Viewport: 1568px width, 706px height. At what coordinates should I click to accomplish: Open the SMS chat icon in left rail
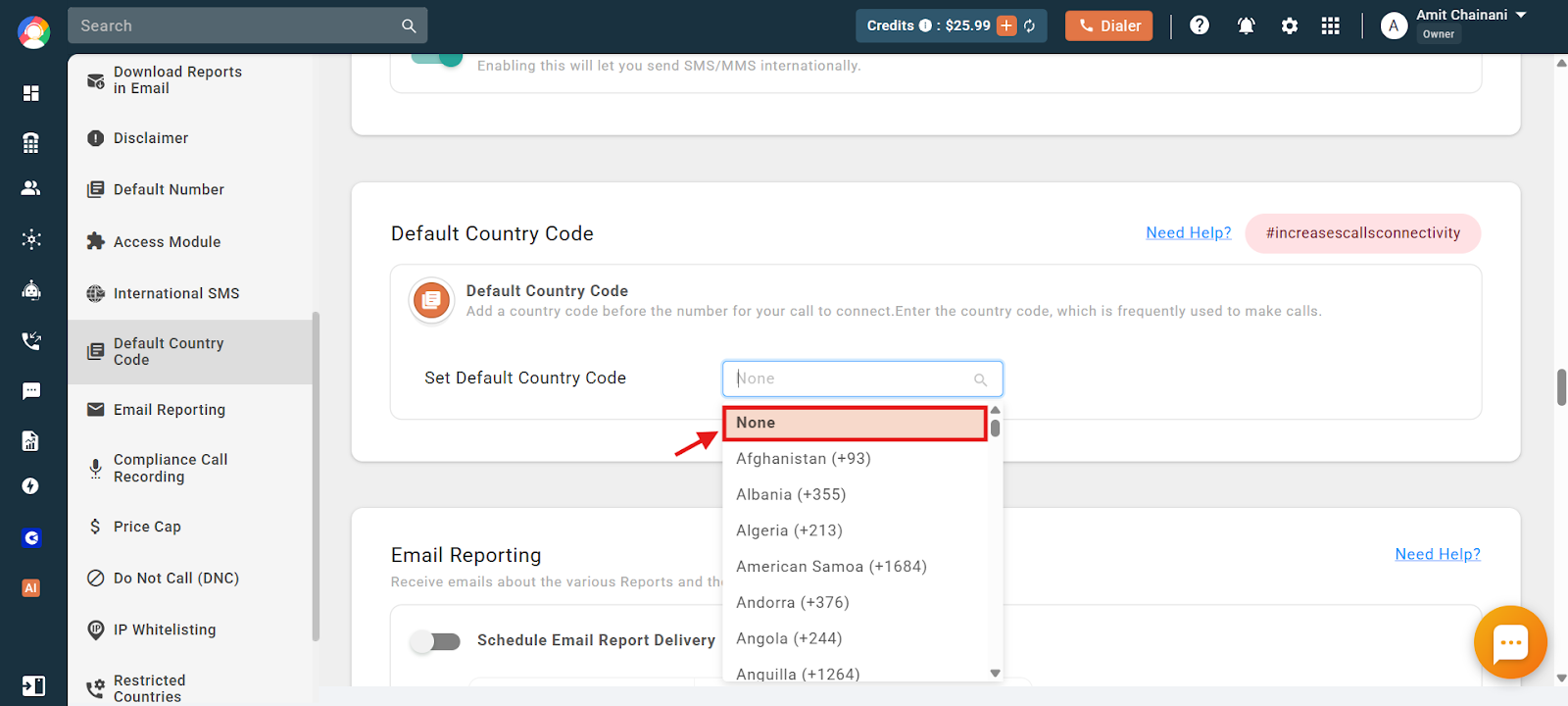[x=31, y=391]
